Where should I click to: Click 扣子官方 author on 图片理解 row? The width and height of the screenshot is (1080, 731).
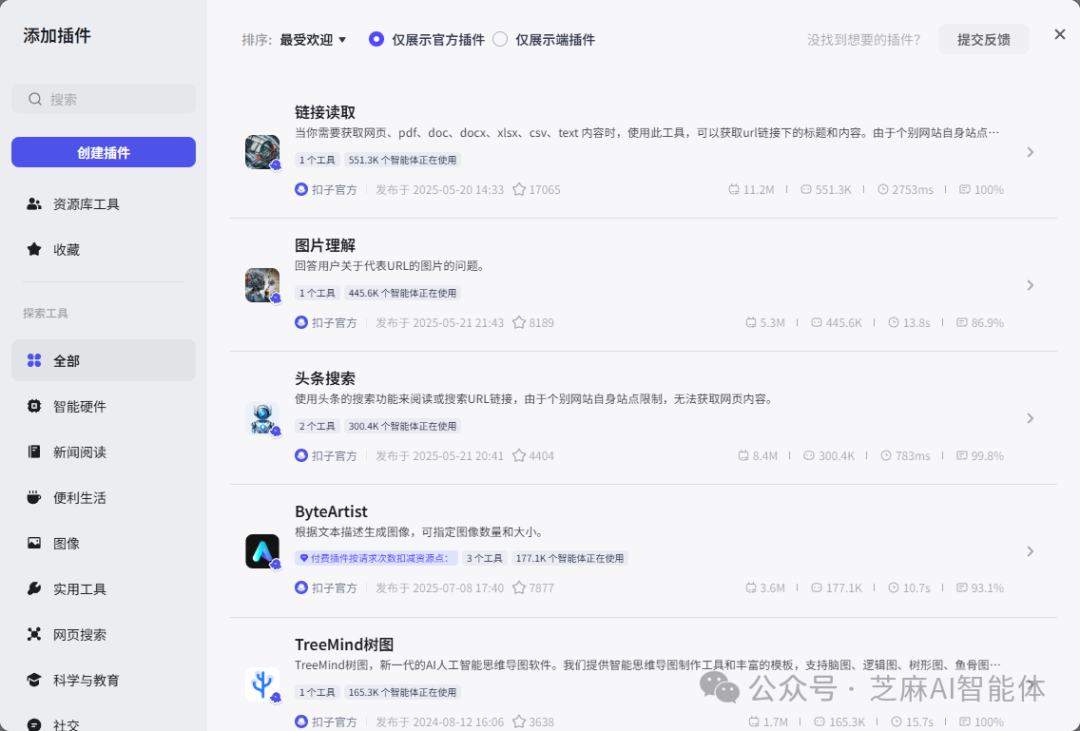pyautogui.click(x=334, y=322)
